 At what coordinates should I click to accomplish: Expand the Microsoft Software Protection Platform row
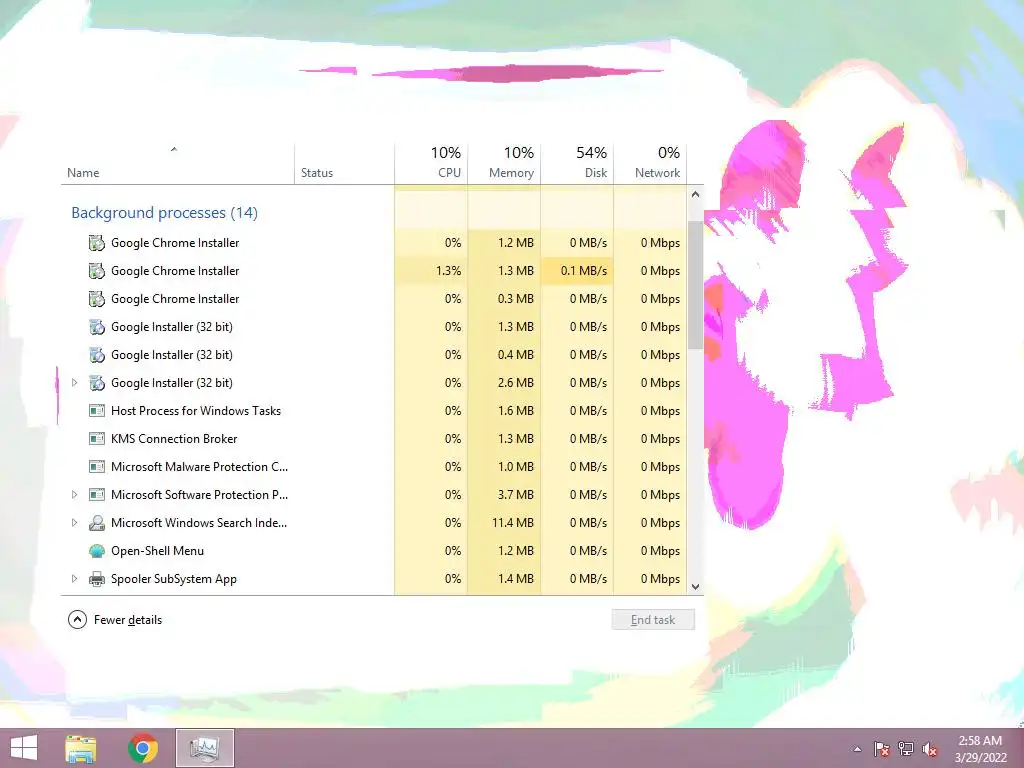pos(74,495)
